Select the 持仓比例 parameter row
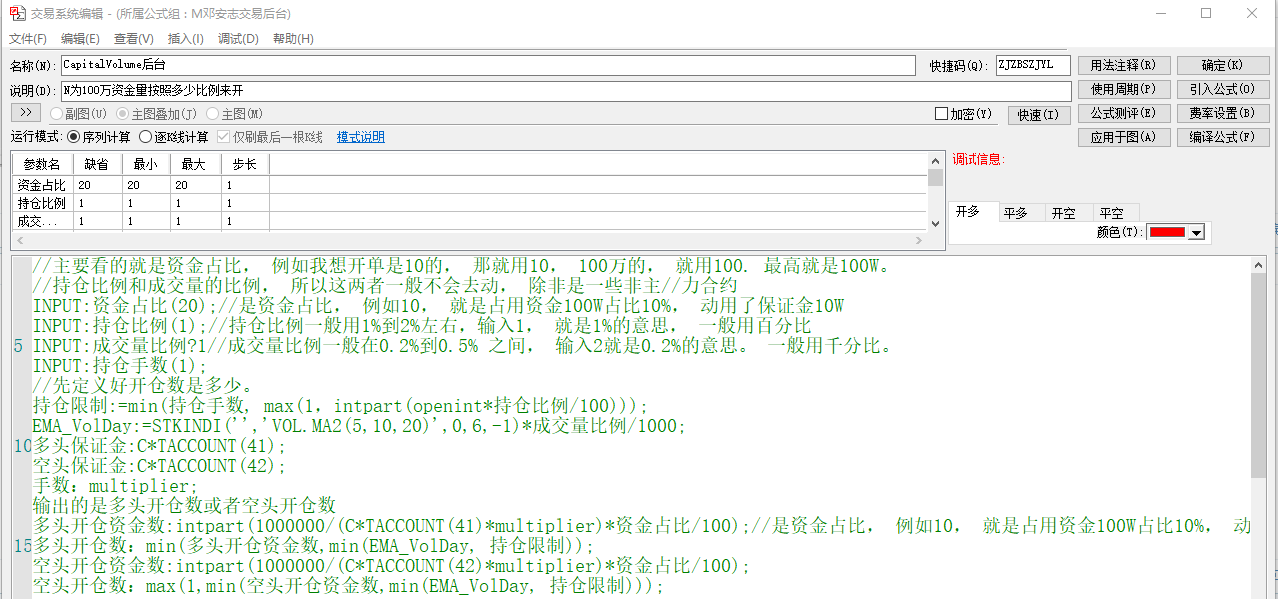 pyautogui.click(x=470, y=203)
